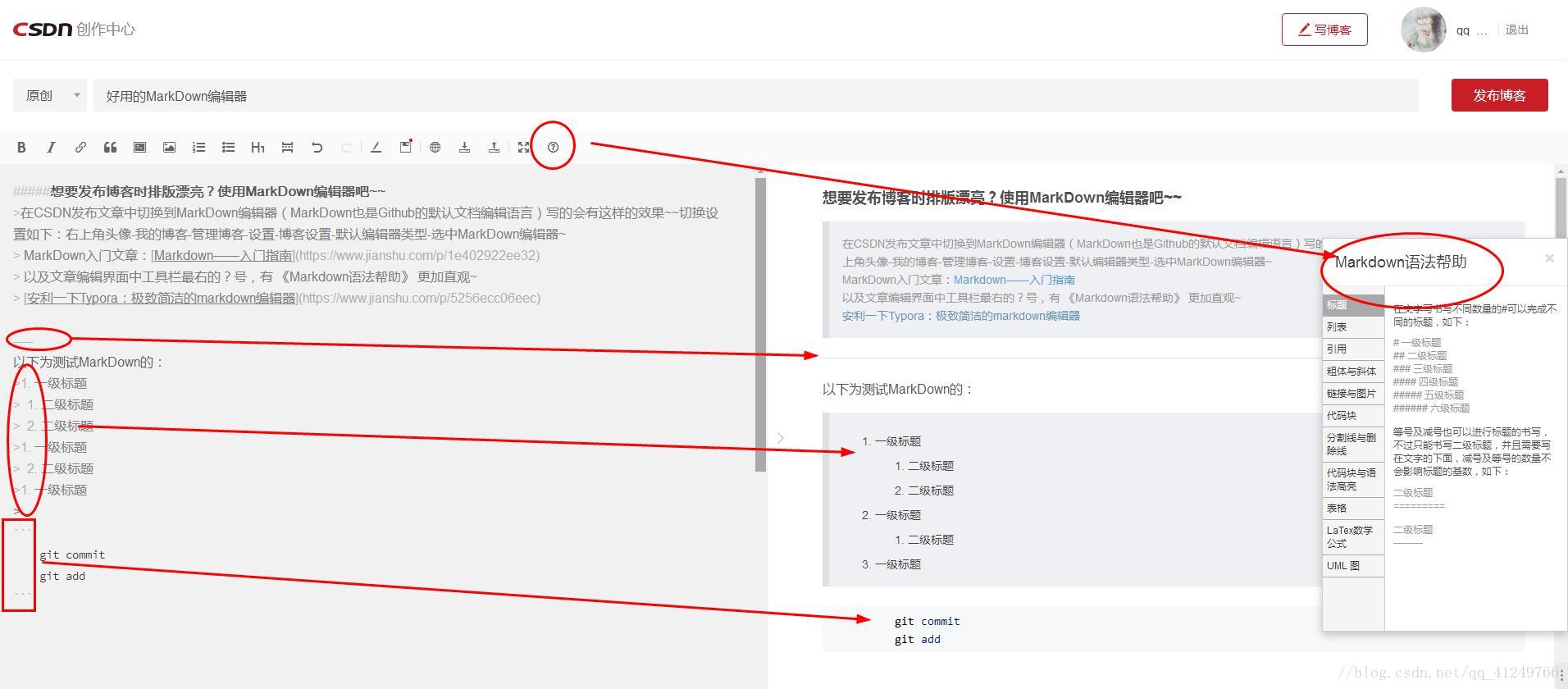Toggle fullscreen editing mode
Screen dimensions: 1568x689
[523, 148]
